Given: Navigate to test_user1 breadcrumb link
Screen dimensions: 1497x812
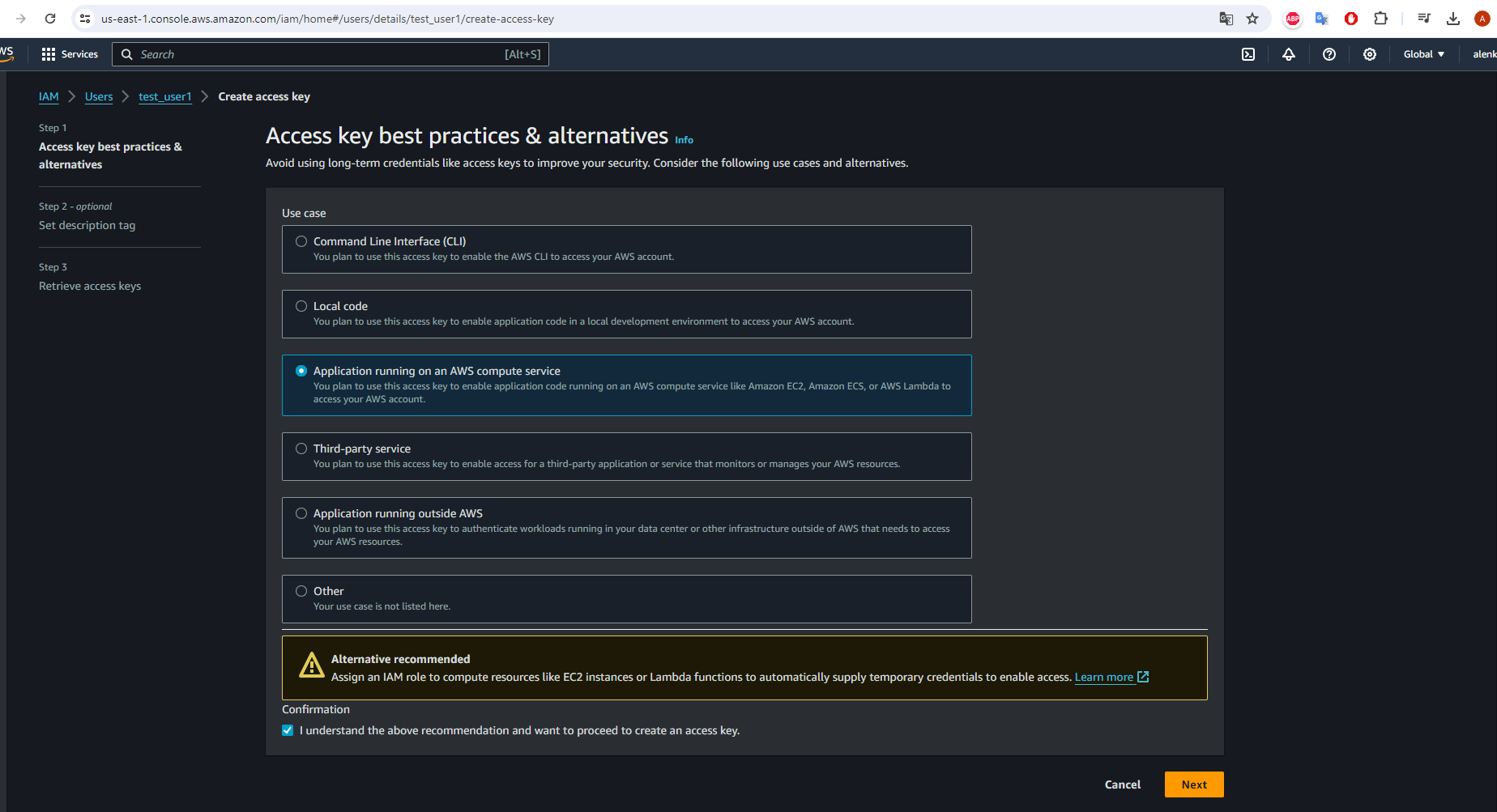Looking at the screenshot, I should 165,96.
